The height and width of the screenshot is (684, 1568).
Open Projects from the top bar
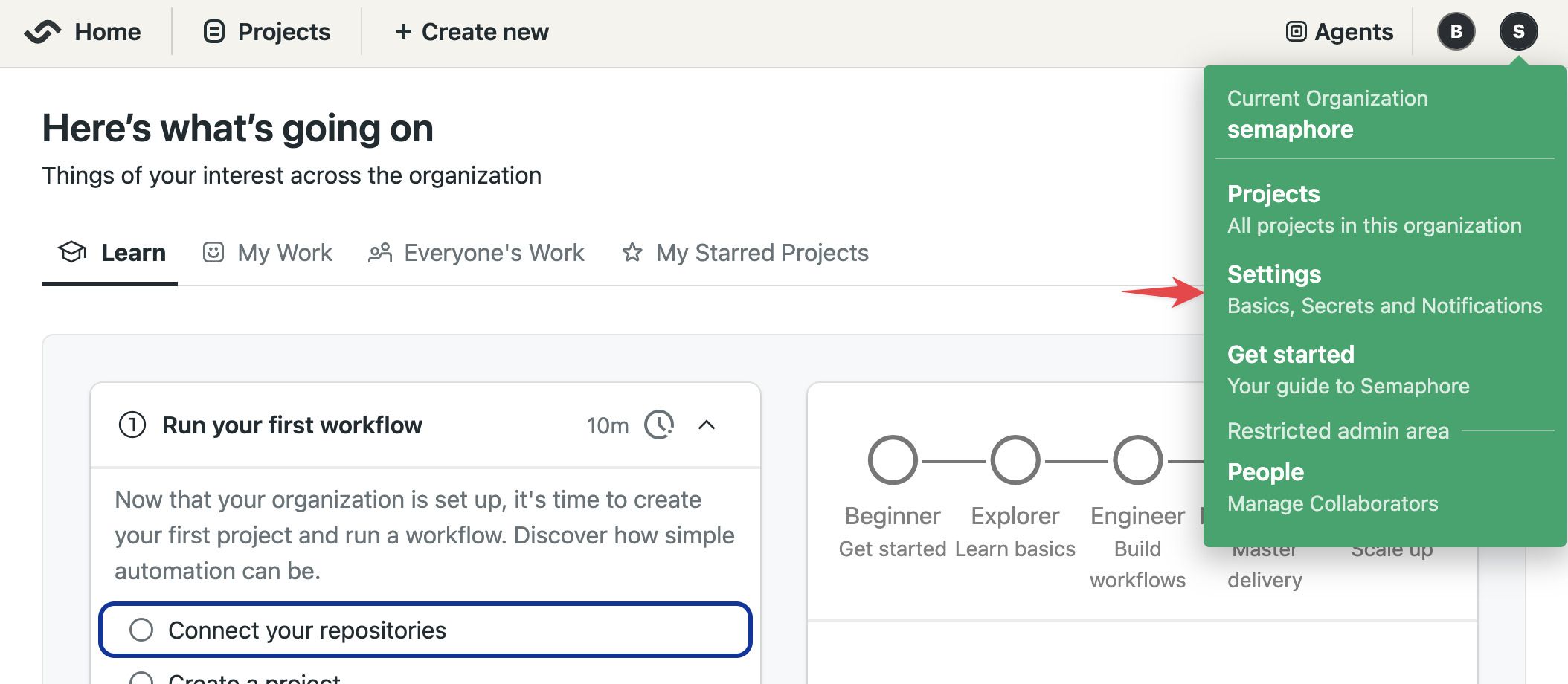[x=283, y=32]
